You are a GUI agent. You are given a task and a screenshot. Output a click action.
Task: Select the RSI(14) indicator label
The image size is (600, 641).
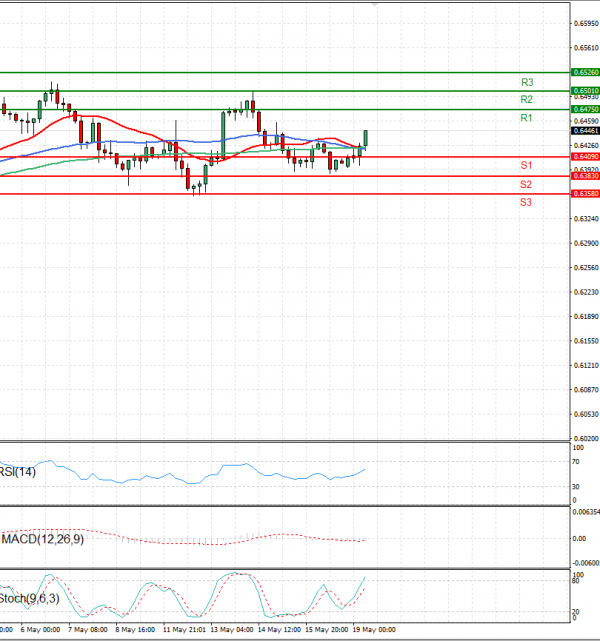pyautogui.click(x=18, y=472)
